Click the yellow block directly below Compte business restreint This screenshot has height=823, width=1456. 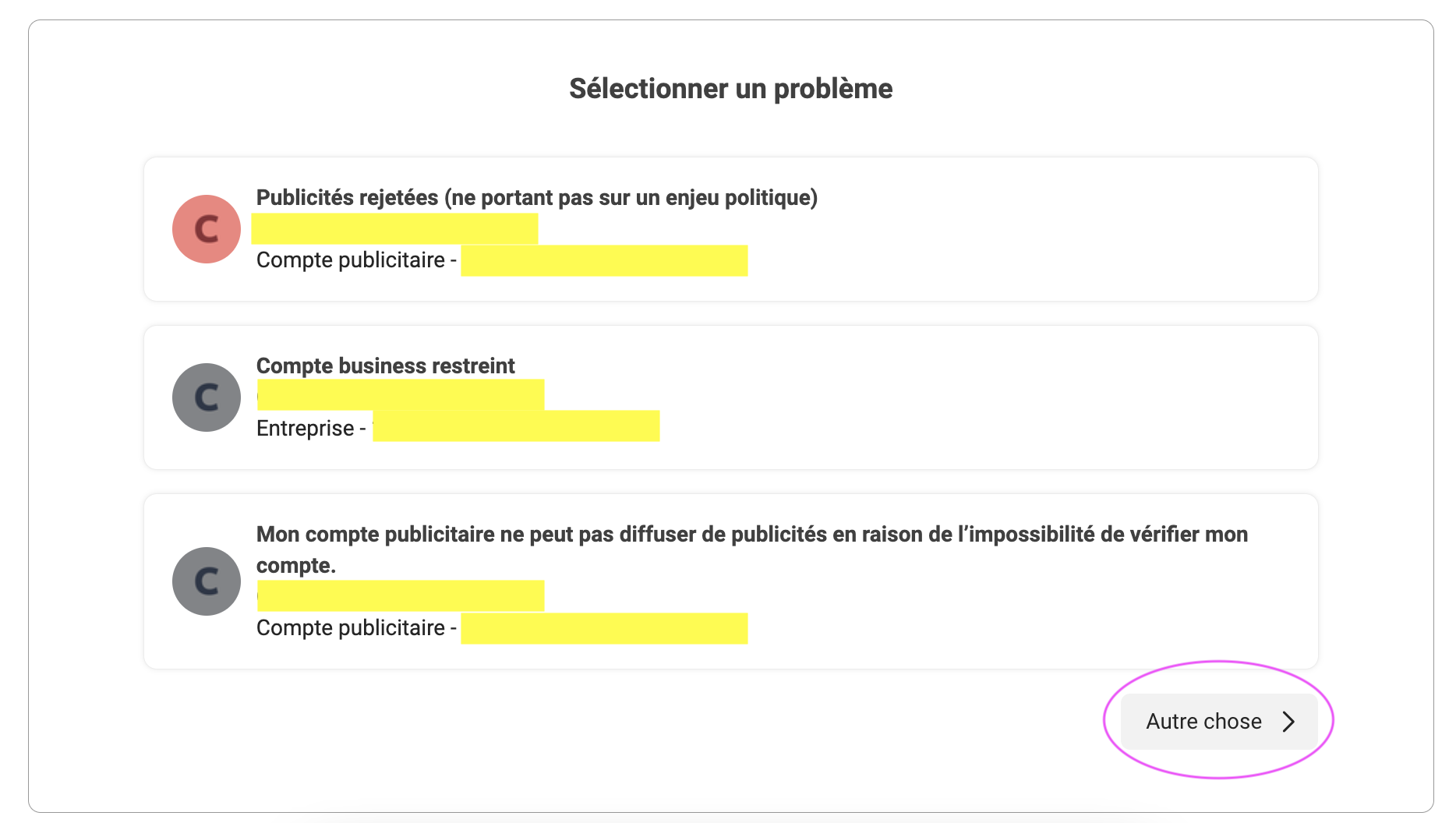401,394
